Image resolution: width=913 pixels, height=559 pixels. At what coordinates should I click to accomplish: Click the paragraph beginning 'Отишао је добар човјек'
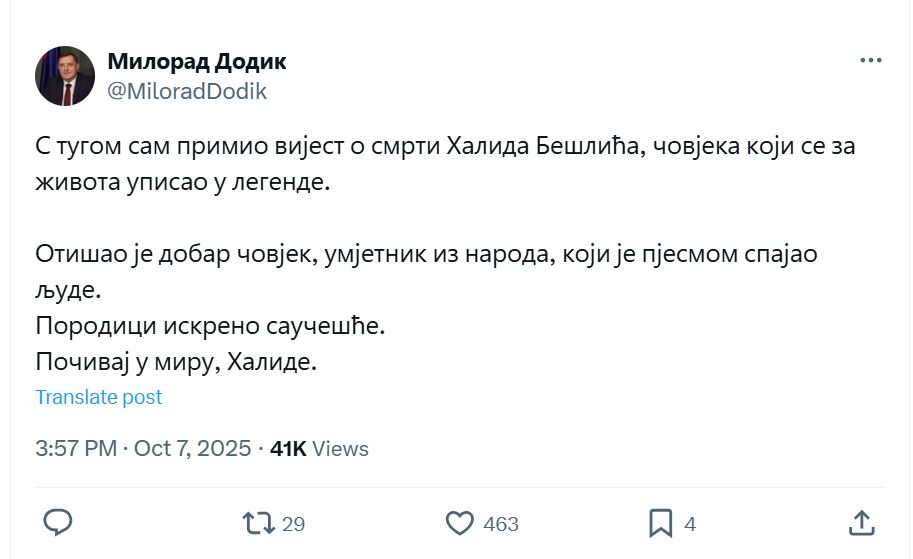click(x=427, y=272)
